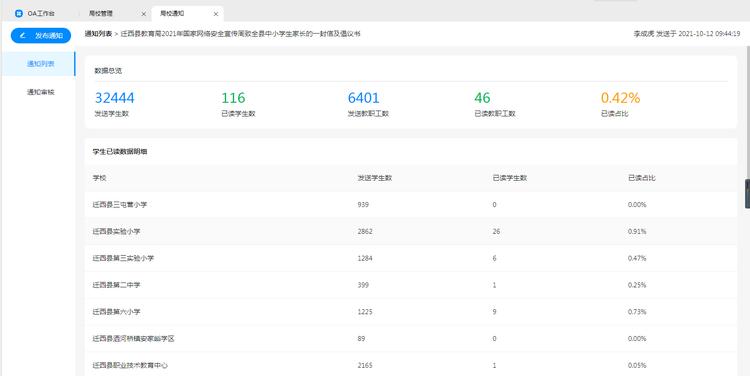Go back via 通知列表 breadcrumb link
This screenshot has width=750, height=376.
coord(99,34)
